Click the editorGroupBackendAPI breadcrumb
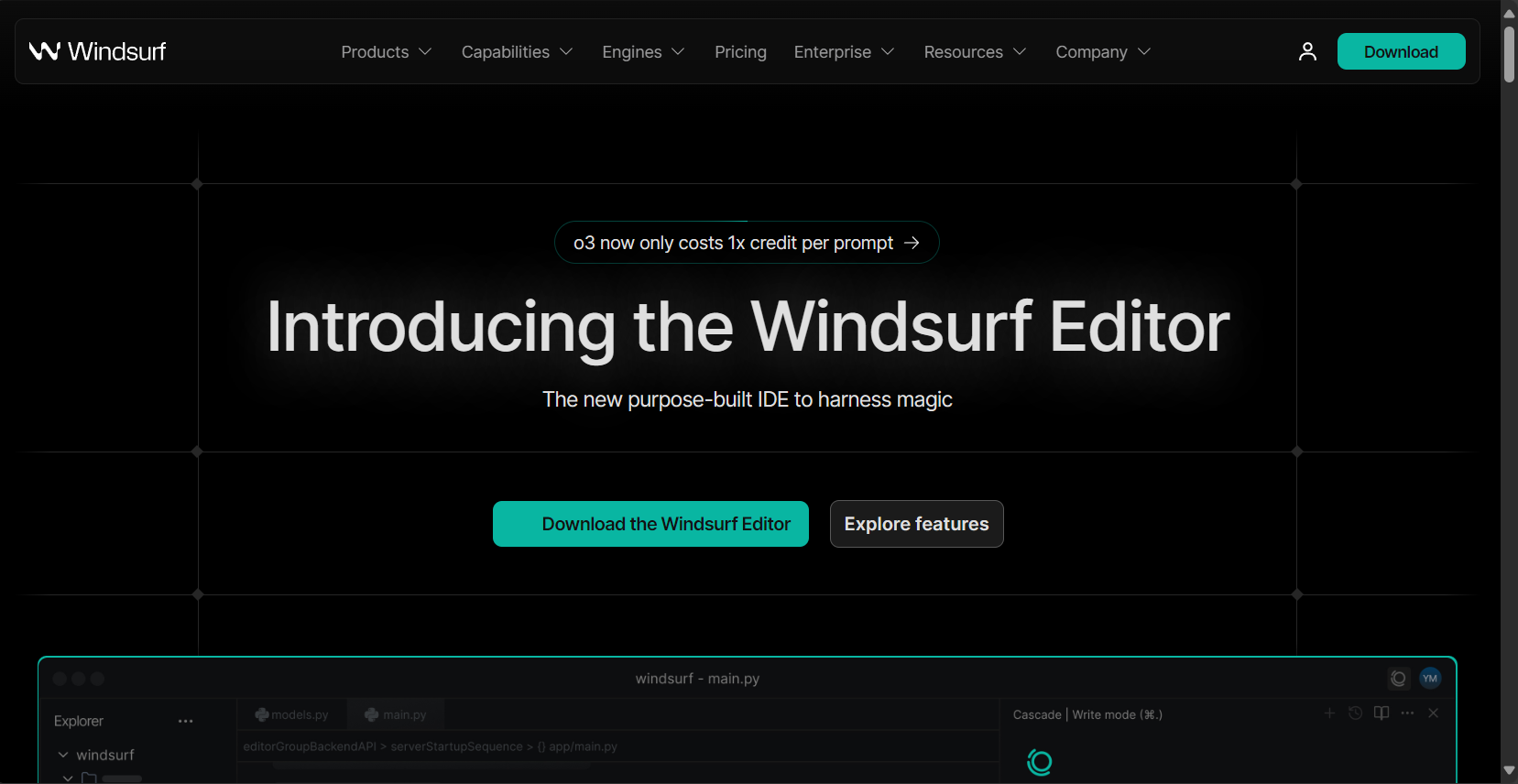 tap(310, 746)
